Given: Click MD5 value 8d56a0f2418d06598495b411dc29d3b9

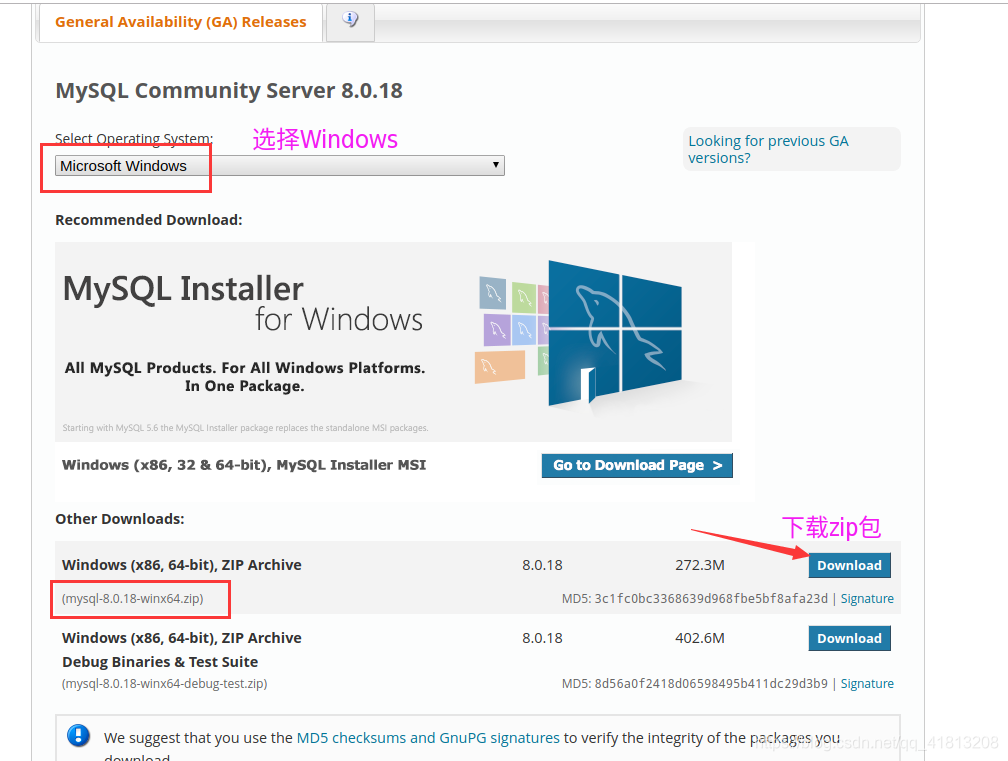Looking at the screenshot, I should tap(711, 683).
